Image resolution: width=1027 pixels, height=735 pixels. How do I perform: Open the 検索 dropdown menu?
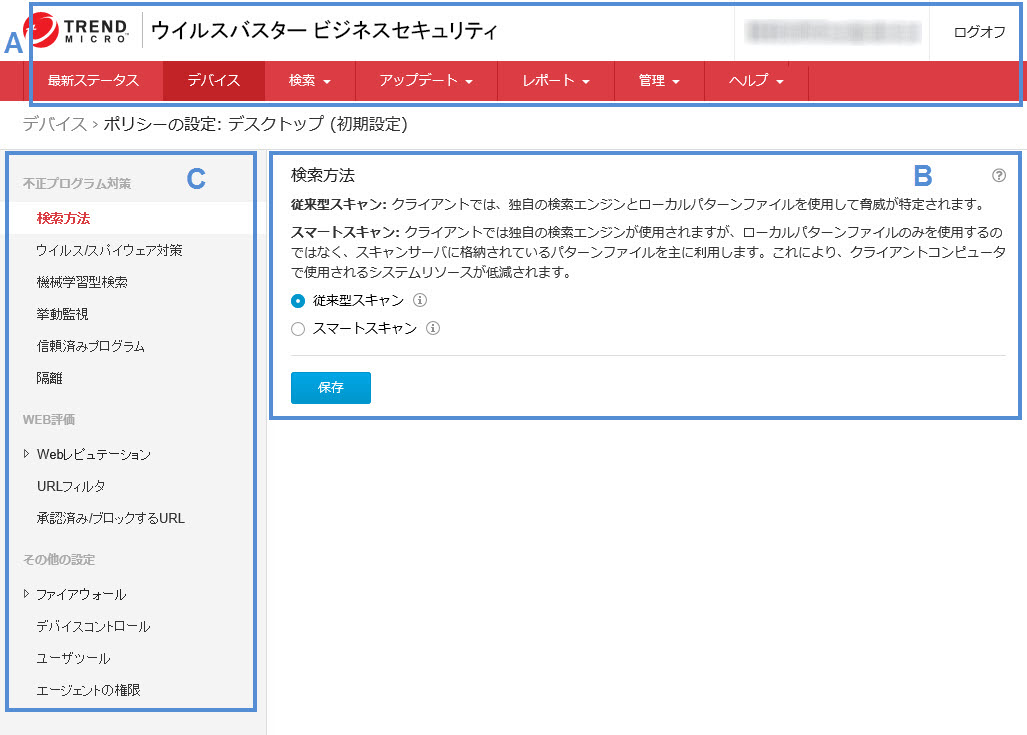309,81
